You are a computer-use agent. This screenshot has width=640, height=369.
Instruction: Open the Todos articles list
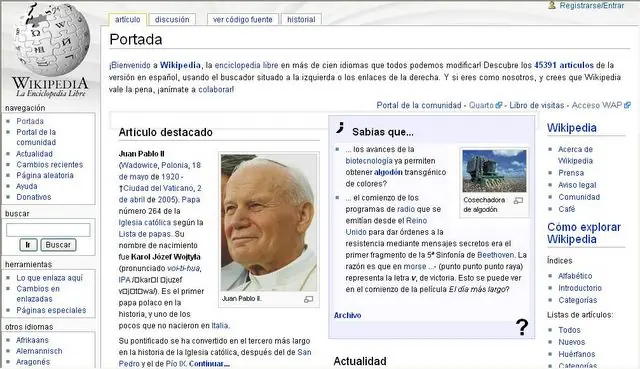[x=569, y=330]
